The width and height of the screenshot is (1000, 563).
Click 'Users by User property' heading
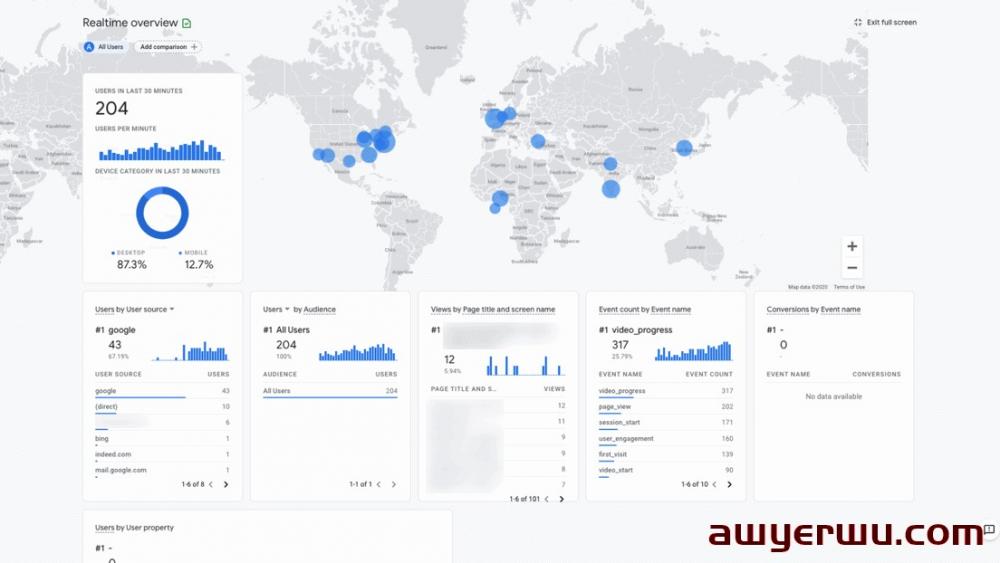[x=134, y=528]
